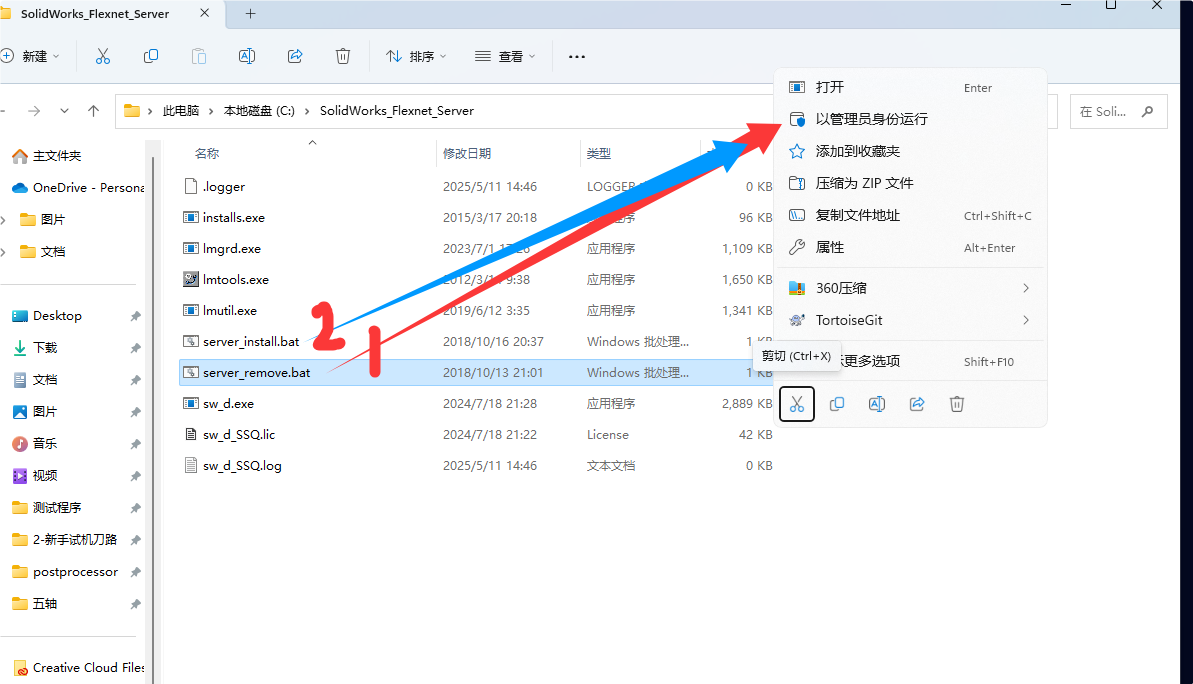Click the search magnifier icon
The height and width of the screenshot is (684, 1193).
point(1147,112)
